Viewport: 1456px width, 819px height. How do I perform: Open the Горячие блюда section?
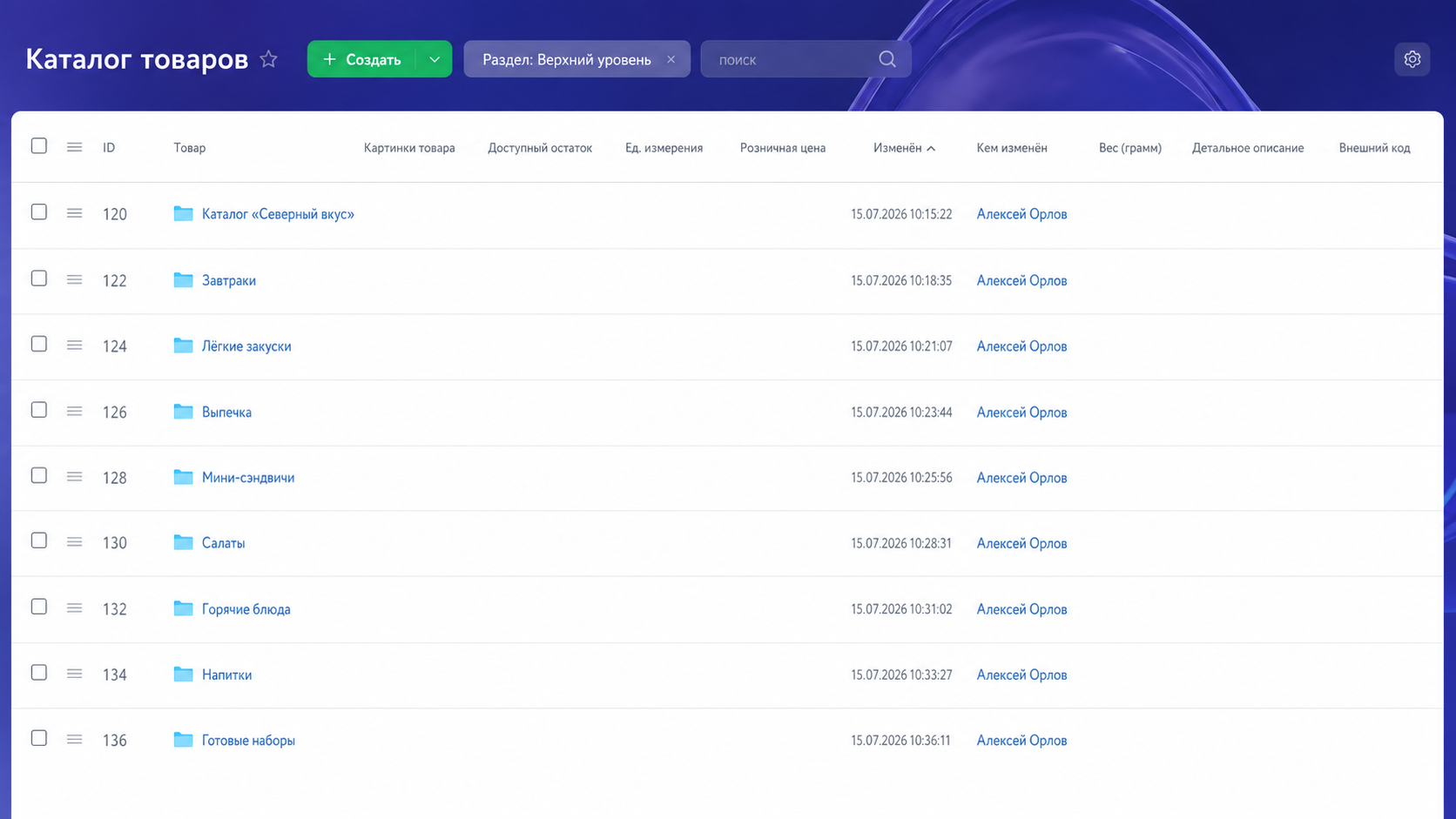(246, 609)
